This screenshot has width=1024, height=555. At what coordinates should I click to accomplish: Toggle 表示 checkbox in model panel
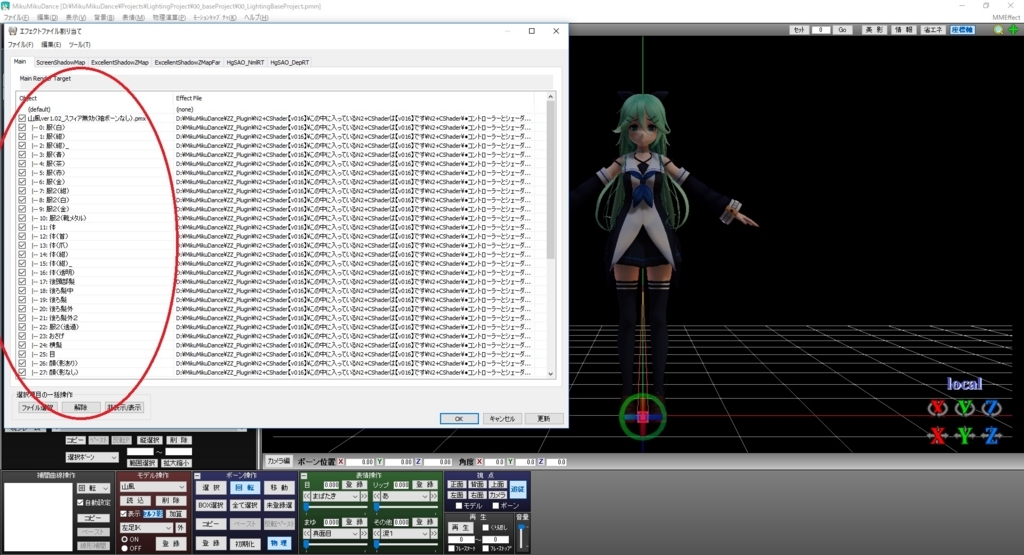pyautogui.click(x=123, y=514)
